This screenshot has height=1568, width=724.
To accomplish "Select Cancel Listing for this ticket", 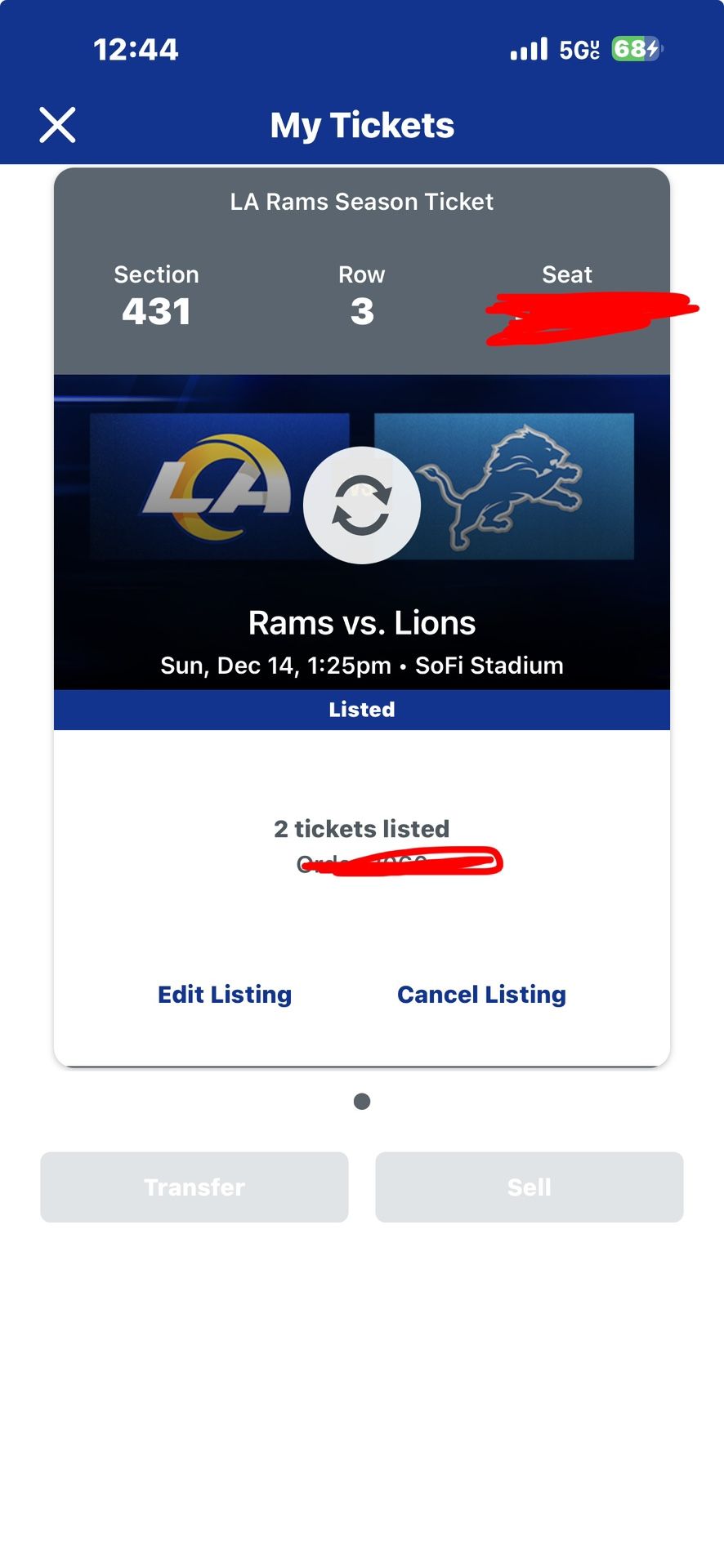I will [481, 994].
